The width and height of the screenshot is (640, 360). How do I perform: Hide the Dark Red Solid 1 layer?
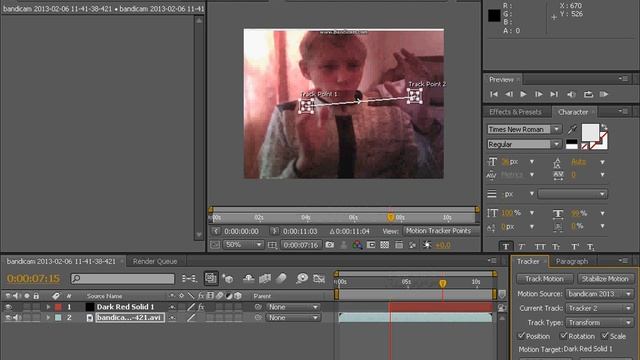click(8, 307)
